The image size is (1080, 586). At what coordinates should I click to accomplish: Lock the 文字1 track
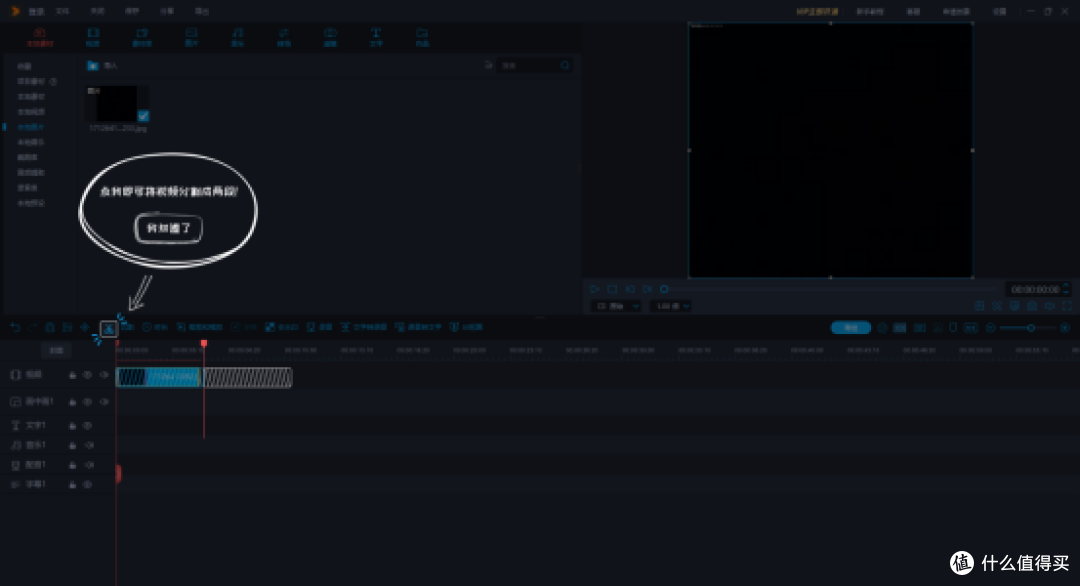pos(72,426)
